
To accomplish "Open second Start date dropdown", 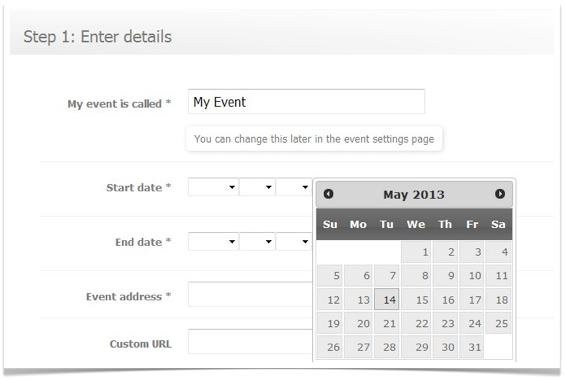I will 257,187.
